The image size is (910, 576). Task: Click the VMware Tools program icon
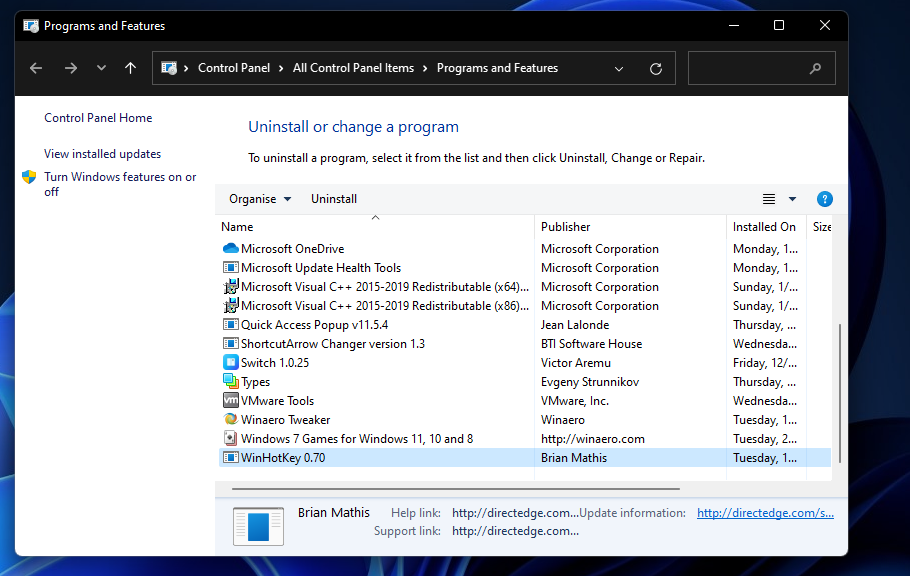(x=230, y=400)
